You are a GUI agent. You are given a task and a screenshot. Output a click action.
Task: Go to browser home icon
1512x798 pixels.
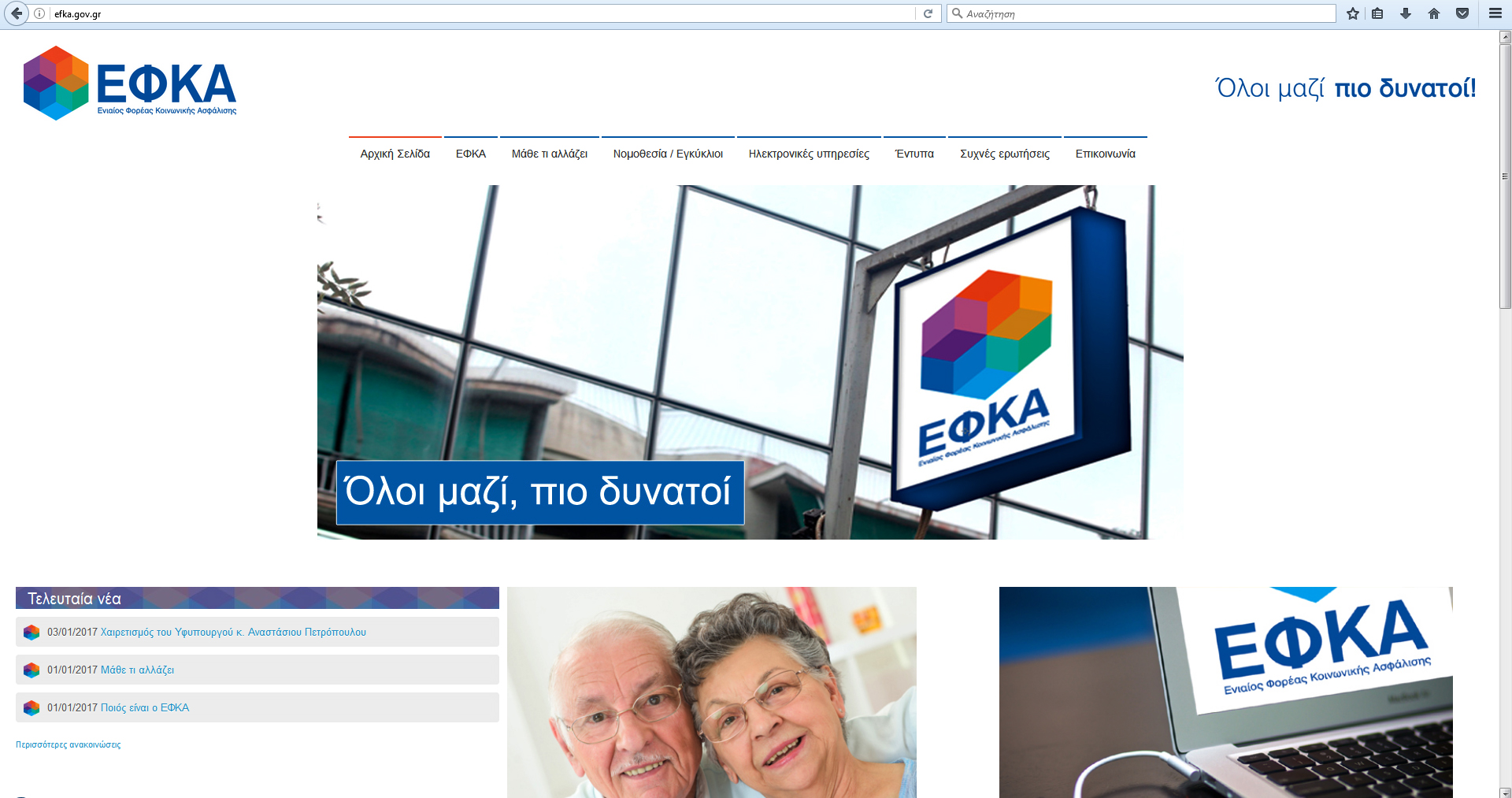1434,13
